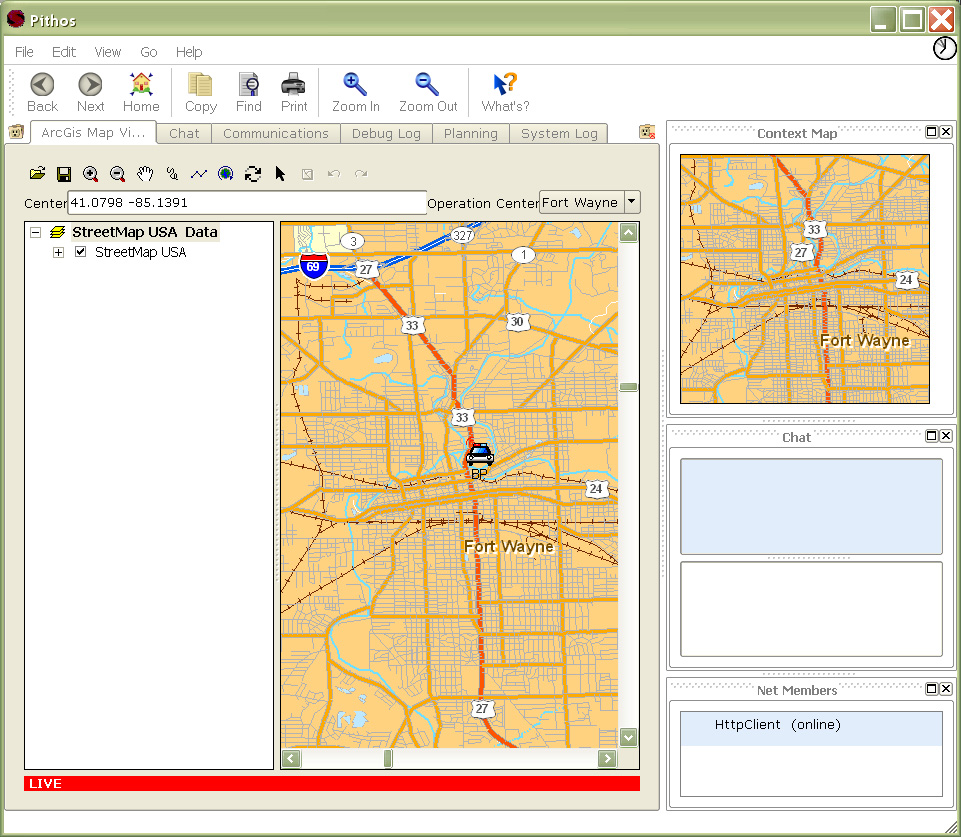Screen dimensions: 961x837
Task: Select the pan hand tool
Action: [145, 174]
